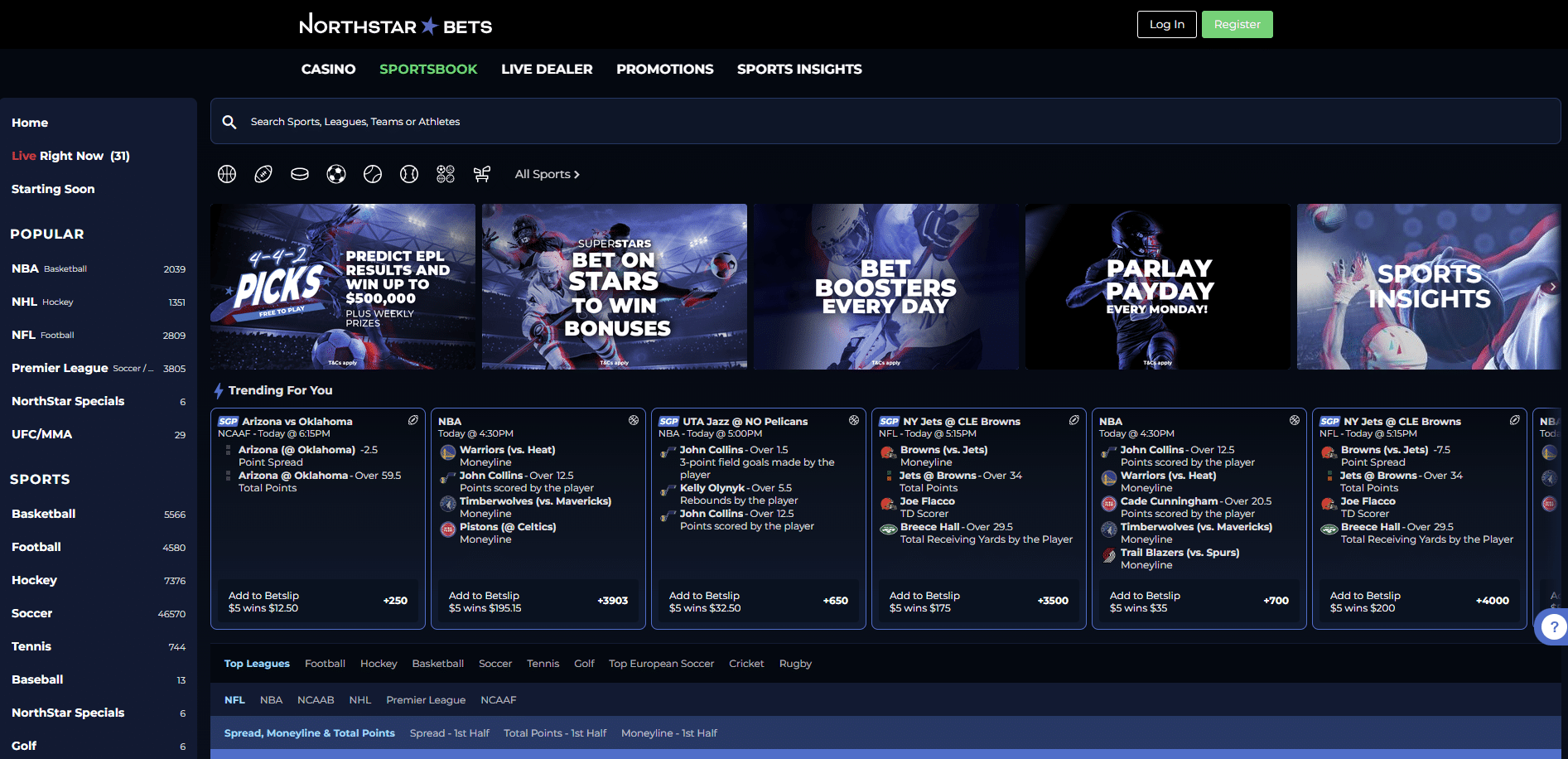Click the Log In button
Viewport: 1568px width, 759px height.
(x=1166, y=24)
